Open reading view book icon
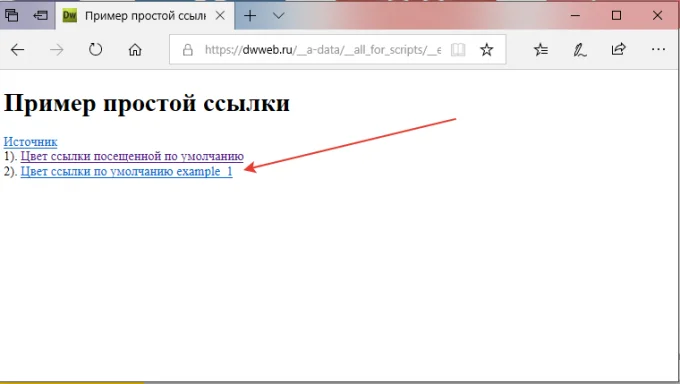 (x=458, y=50)
